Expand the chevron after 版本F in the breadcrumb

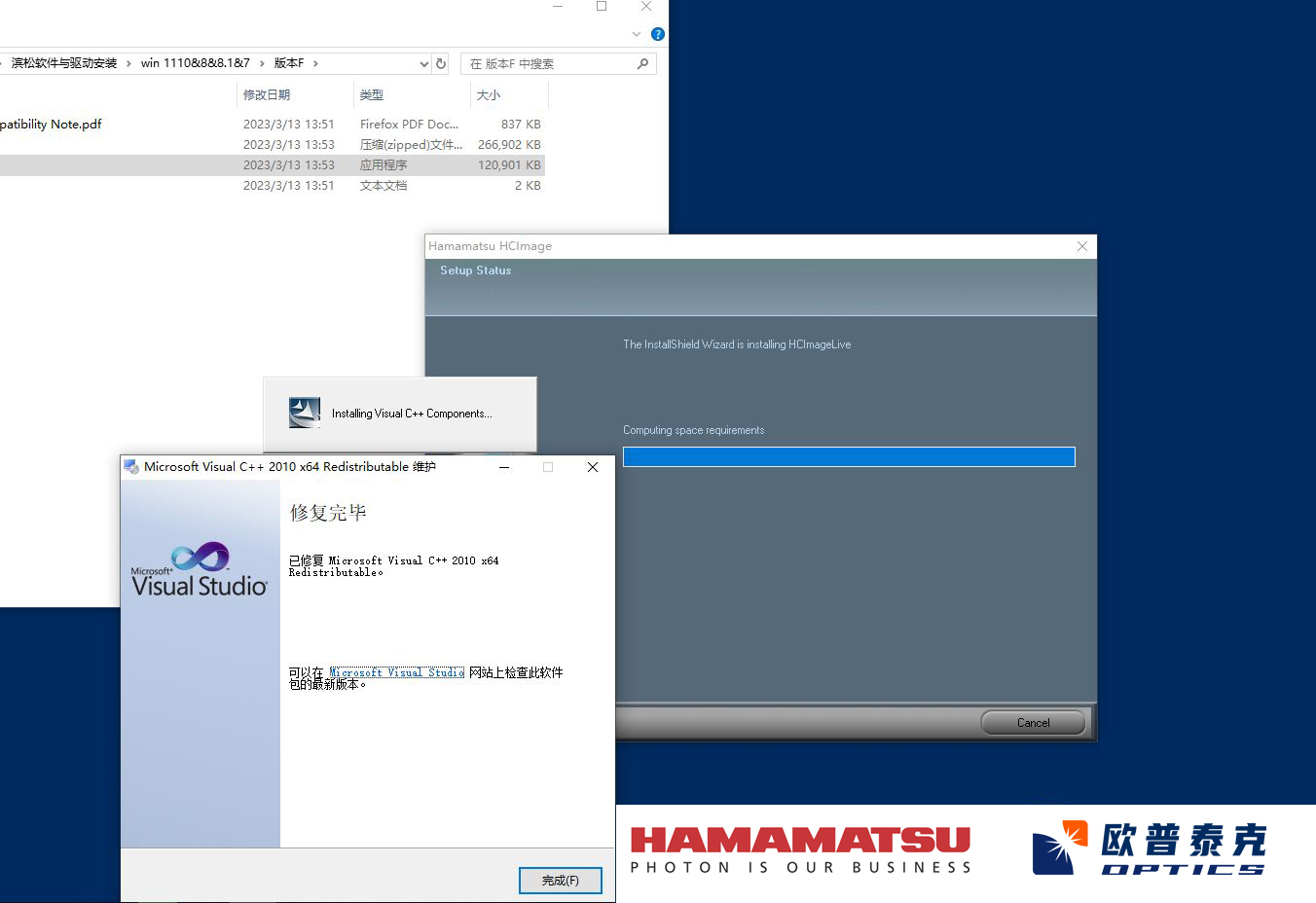[x=315, y=63]
